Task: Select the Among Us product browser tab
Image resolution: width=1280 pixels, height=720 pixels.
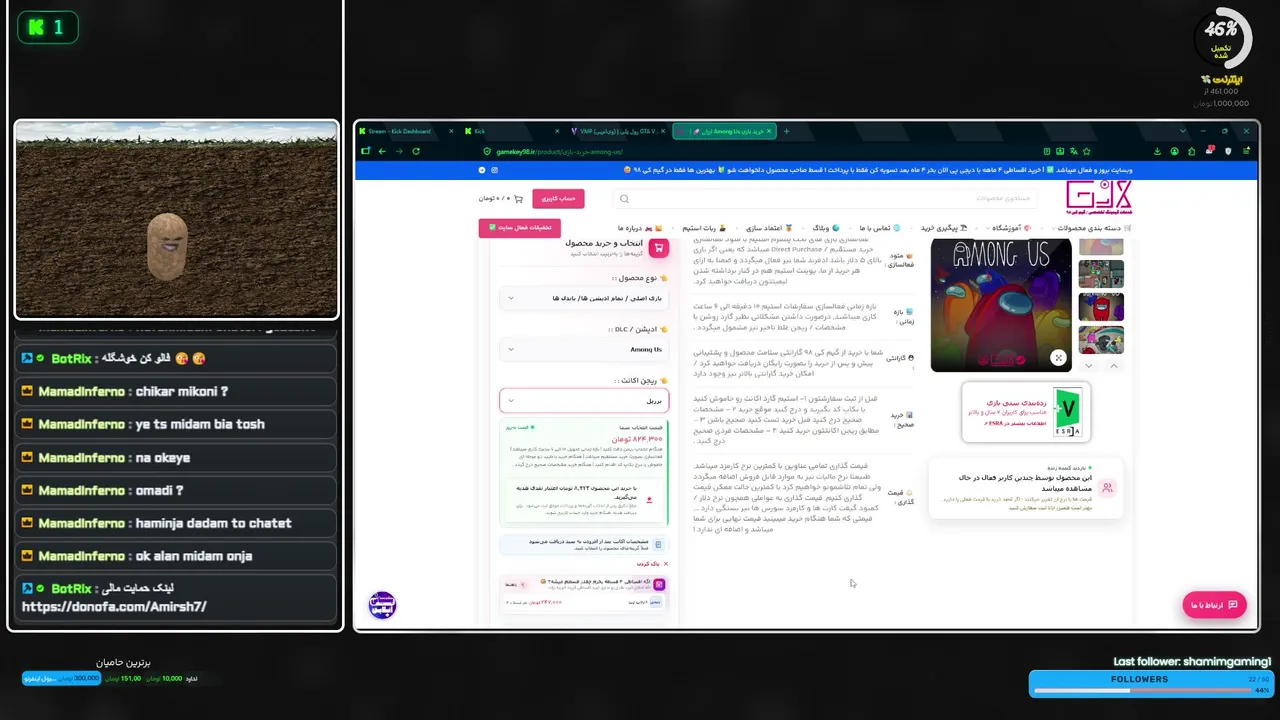Action: click(x=723, y=131)
